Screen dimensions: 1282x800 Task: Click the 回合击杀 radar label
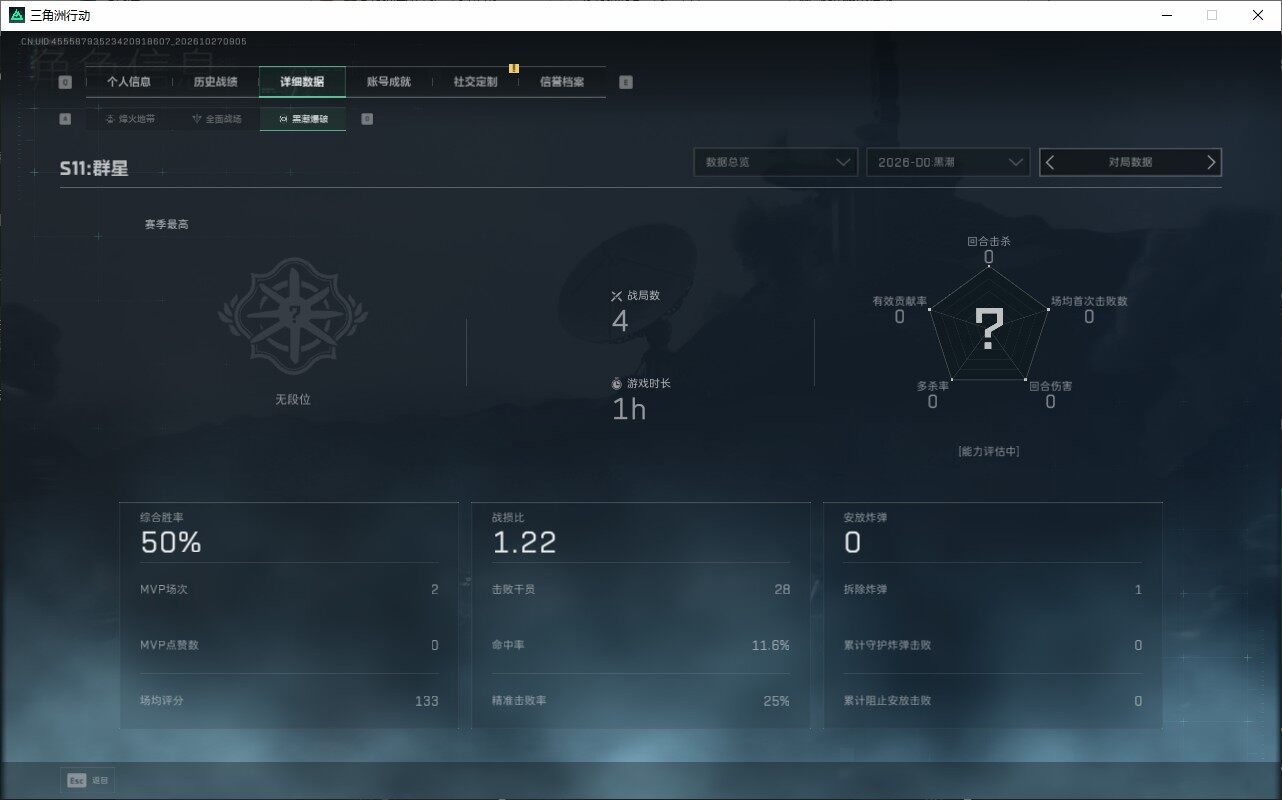(989, 241)
